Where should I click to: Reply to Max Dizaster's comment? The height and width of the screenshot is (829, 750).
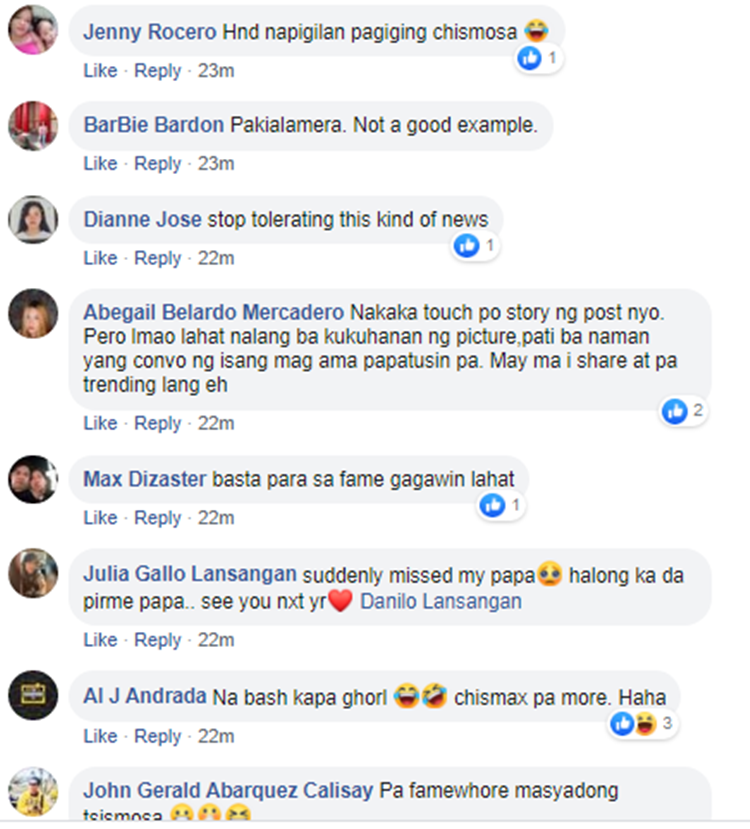(x=158, y=518)
